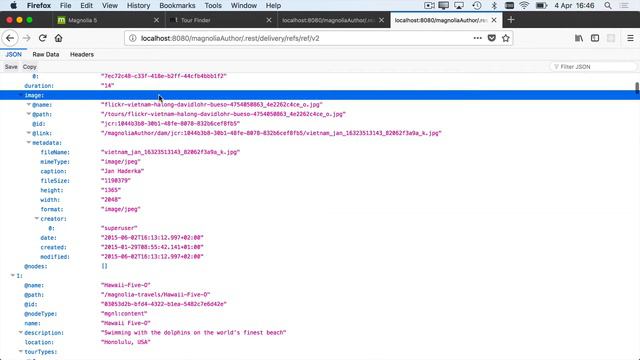The height and width of the screenshot is (360, 640).
Task: Open Time Machine menu bar icon
Action: [x=476, y=5]
